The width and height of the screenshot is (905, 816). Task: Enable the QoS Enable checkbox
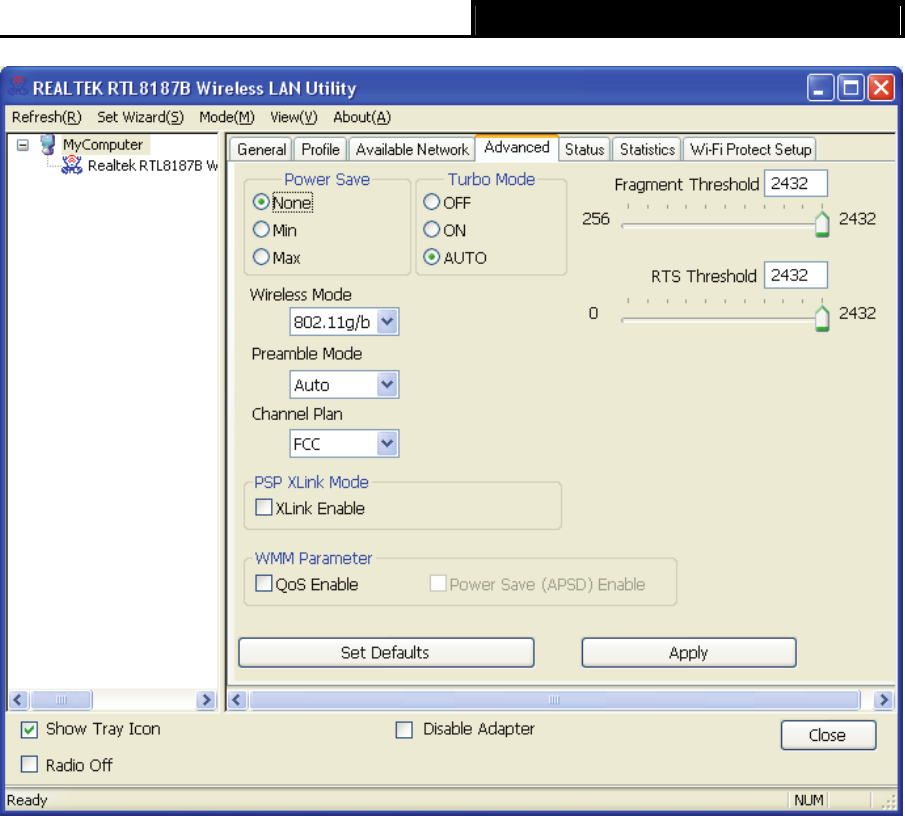264,583
